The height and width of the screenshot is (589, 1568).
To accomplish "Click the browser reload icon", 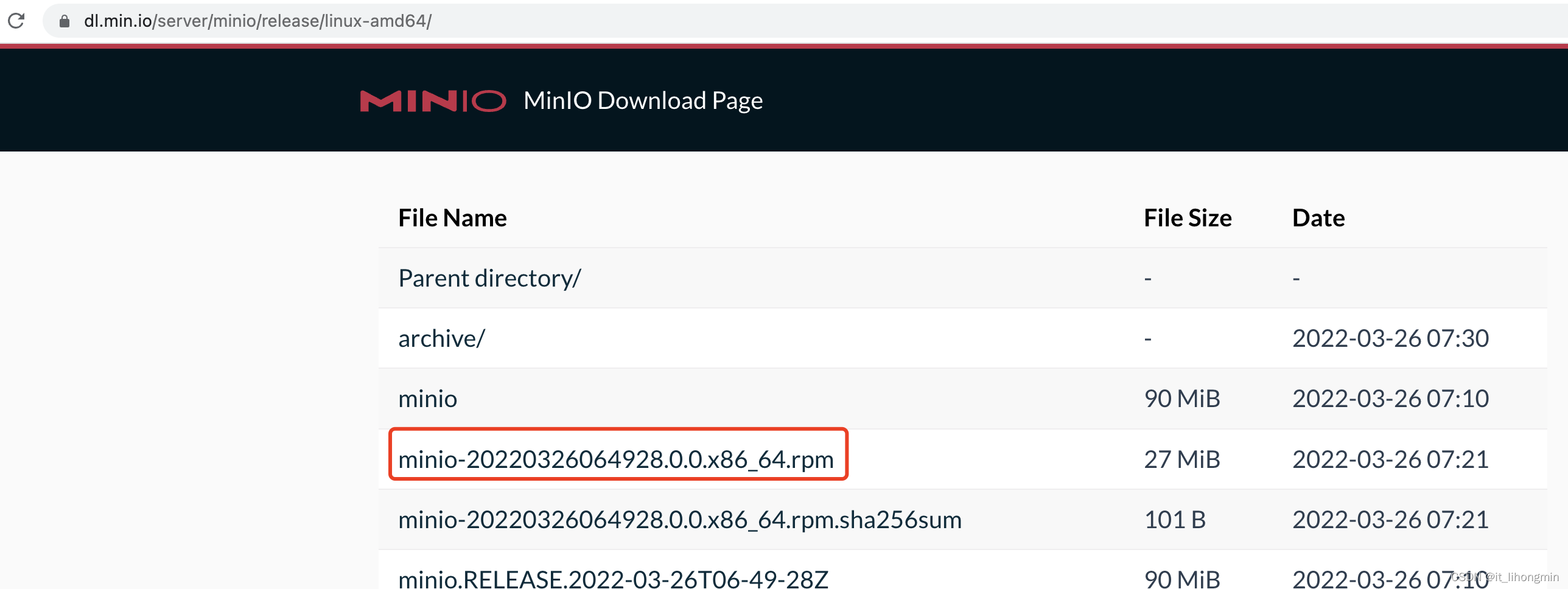I will [x=16, y=21].
